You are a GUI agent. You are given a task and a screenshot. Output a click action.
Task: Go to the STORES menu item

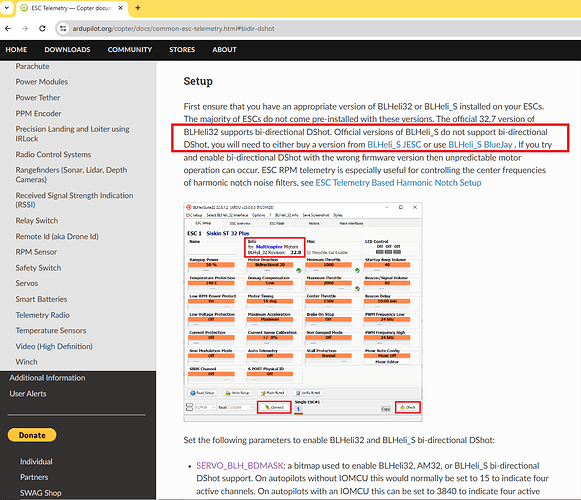pos(182,50)
